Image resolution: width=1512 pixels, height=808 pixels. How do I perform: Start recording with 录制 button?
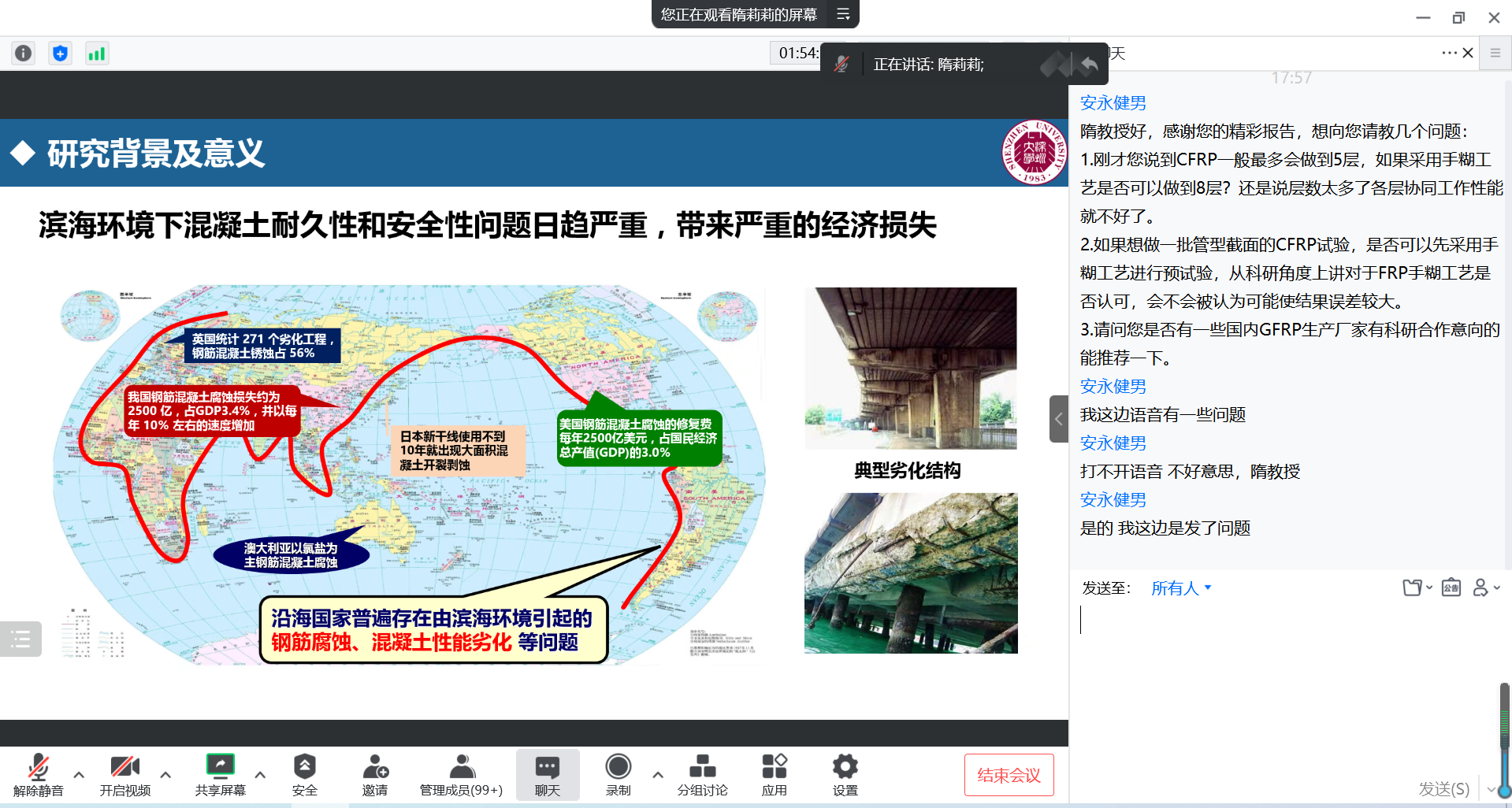618,774
